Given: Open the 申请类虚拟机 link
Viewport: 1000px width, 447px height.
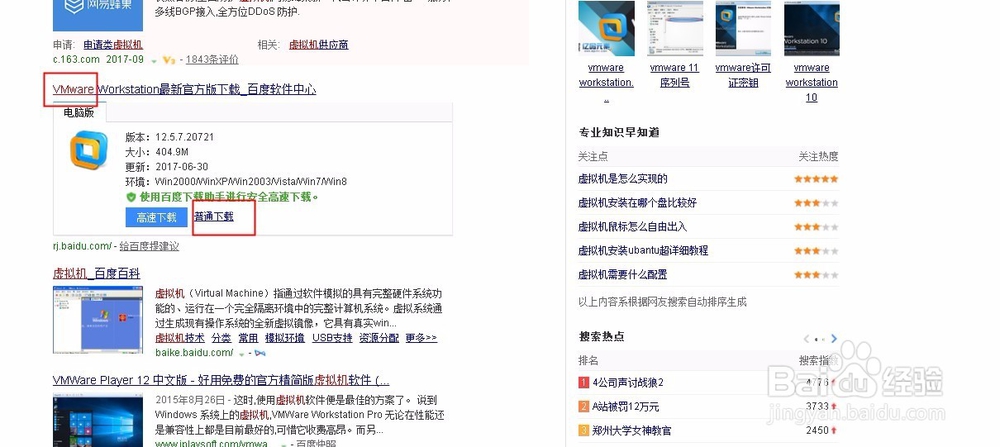Looking at the screenshot, I should tap(113, 45).
